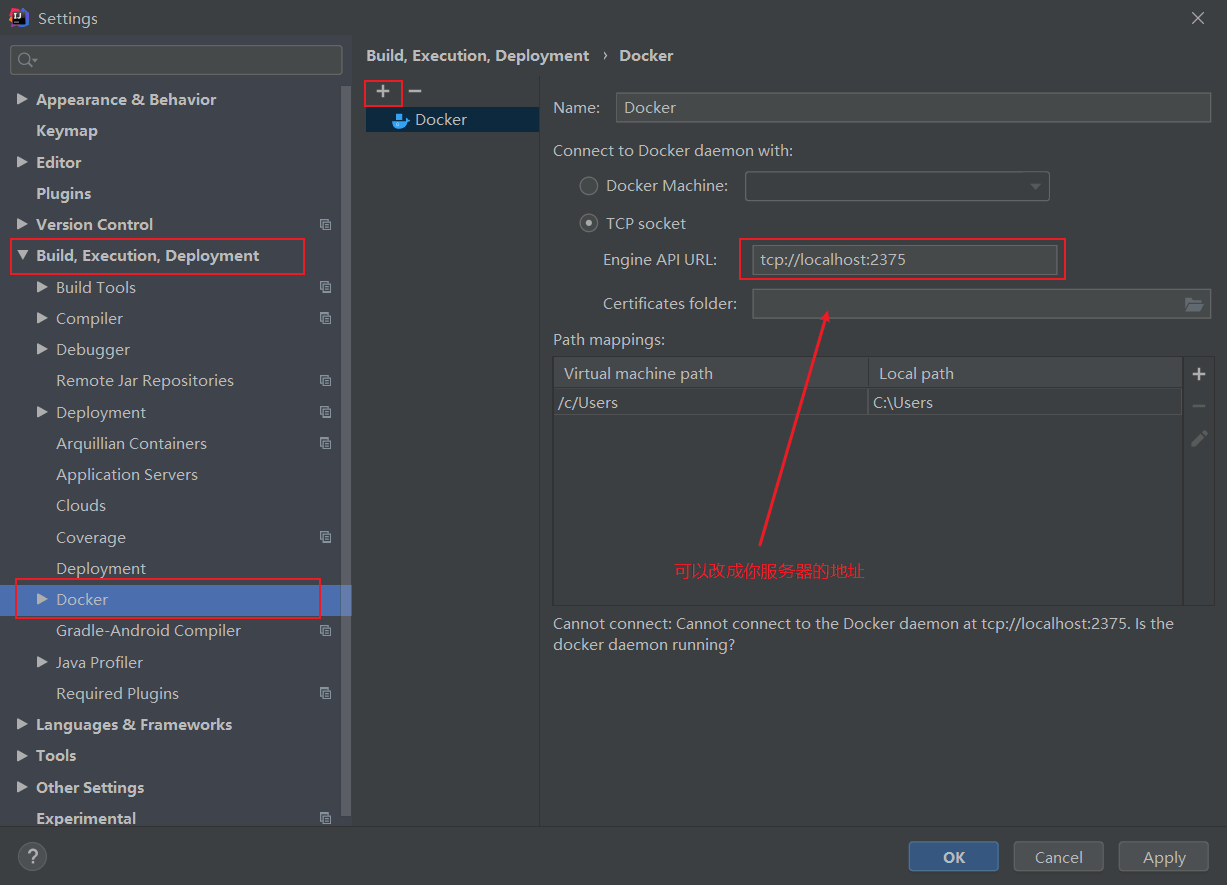Open the Keymap settings page
This screenshot has height=885, width=1227.
click(x=67, y=131)
